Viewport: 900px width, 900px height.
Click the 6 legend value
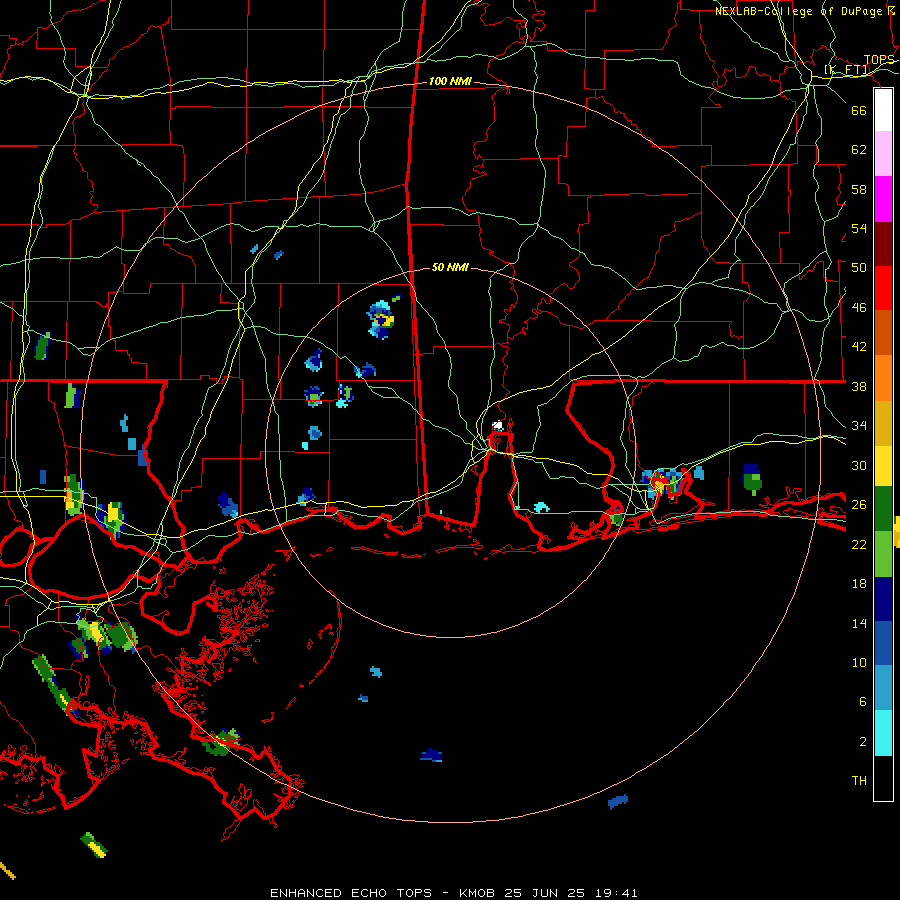click(x=863, y=701)
